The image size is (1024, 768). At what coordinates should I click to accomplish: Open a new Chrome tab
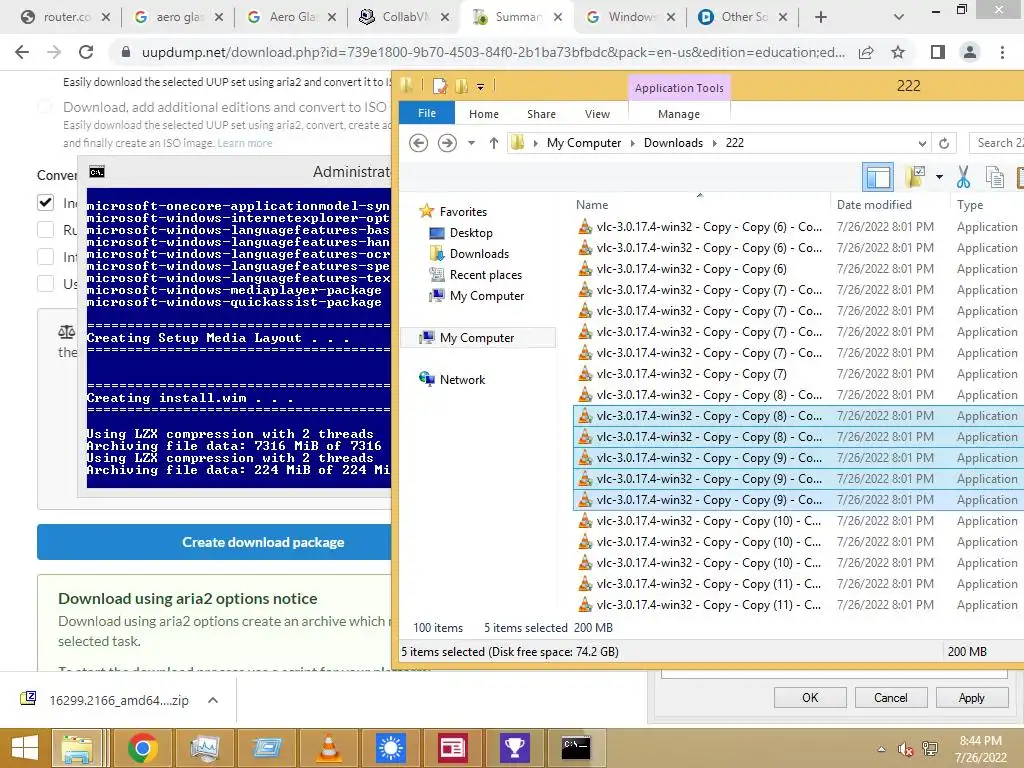pyautogui.click(x=821, y=18)
